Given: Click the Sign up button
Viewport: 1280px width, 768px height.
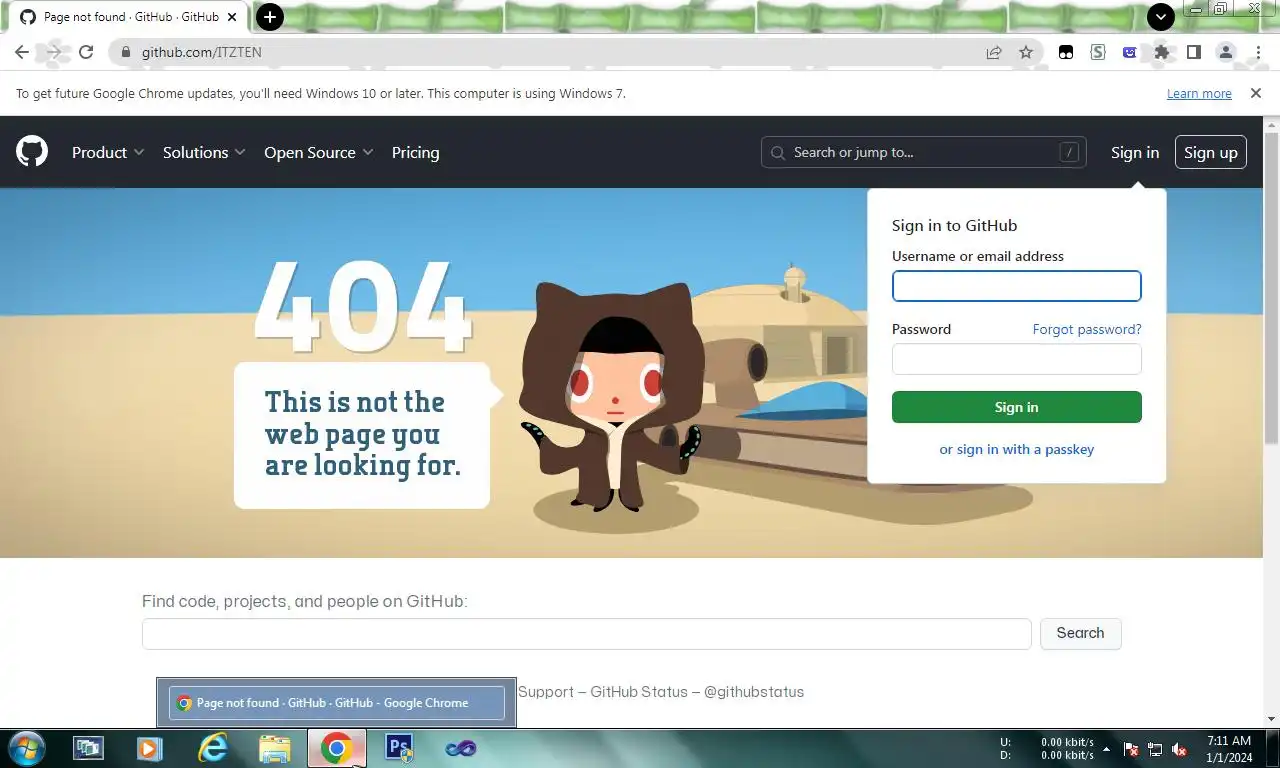Looking at the screenshot, I should tap(1210, 152).
